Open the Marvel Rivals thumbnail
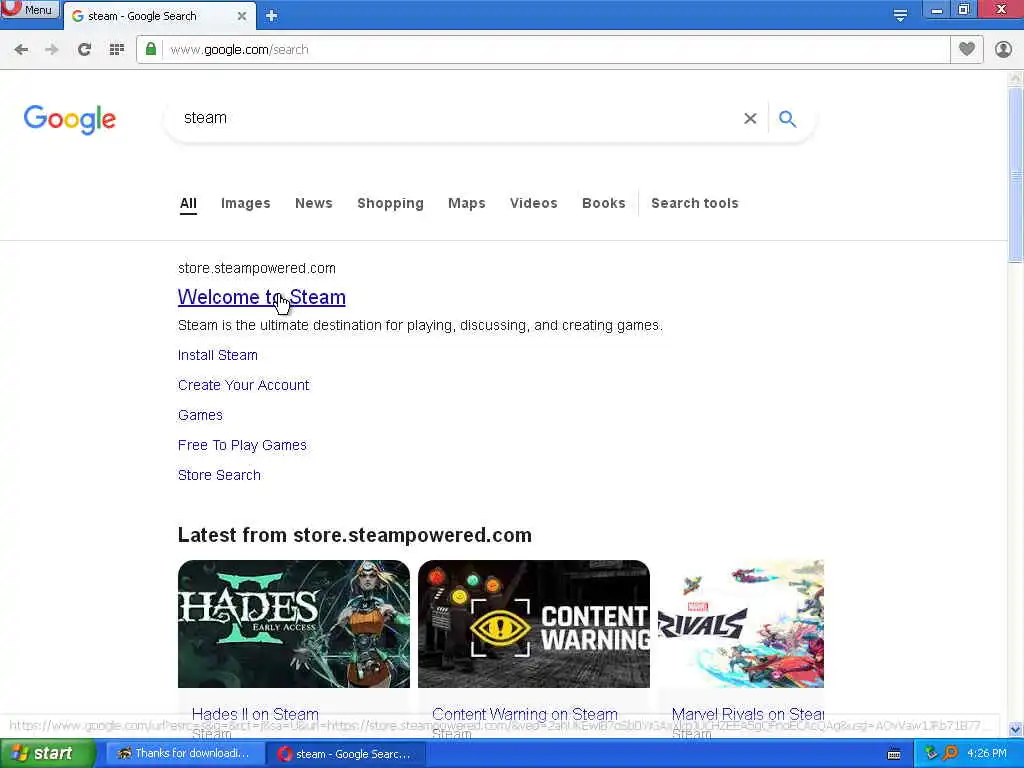 (741, 624)
